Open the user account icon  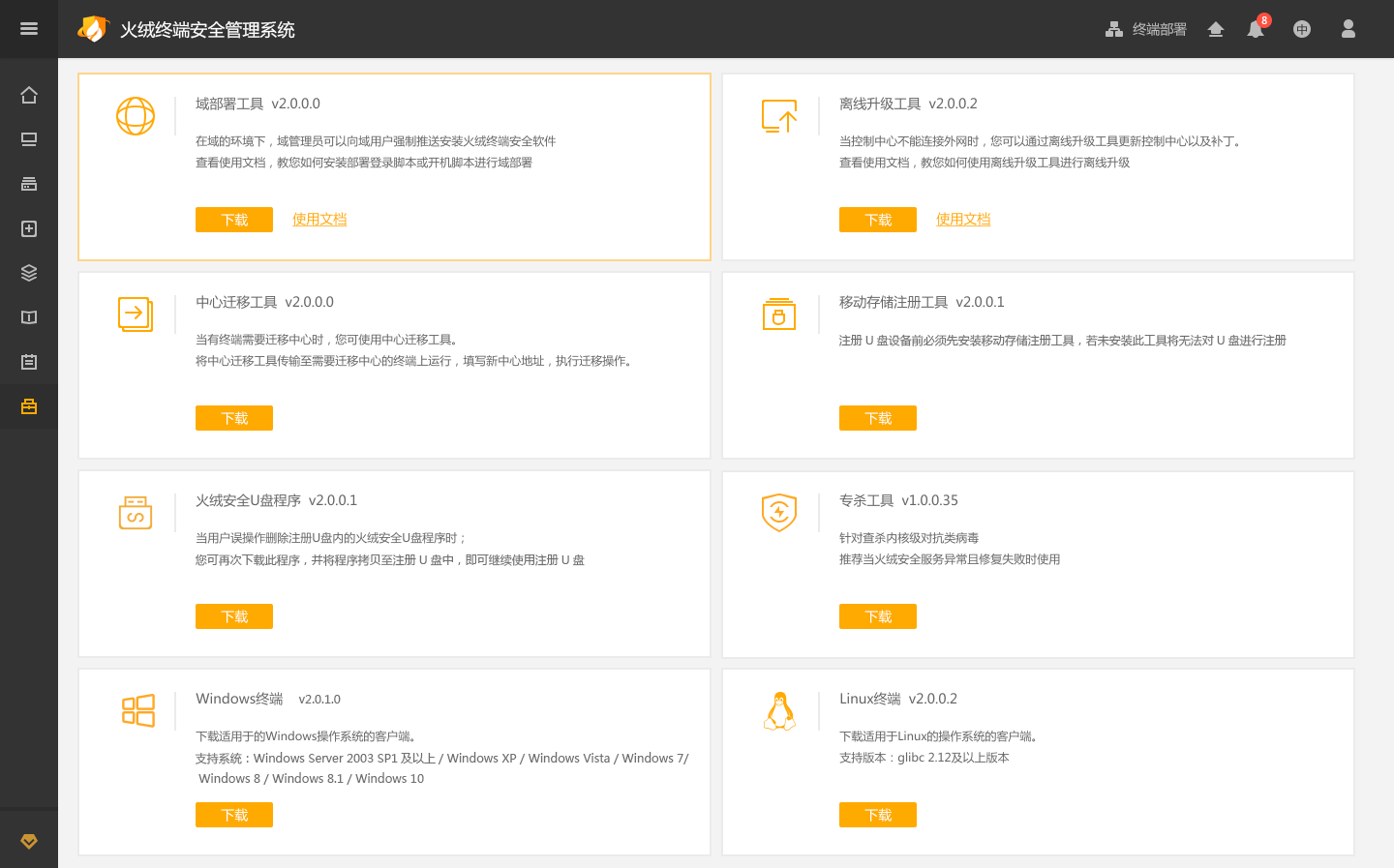pyautogui.click(x=1348, y=29)
